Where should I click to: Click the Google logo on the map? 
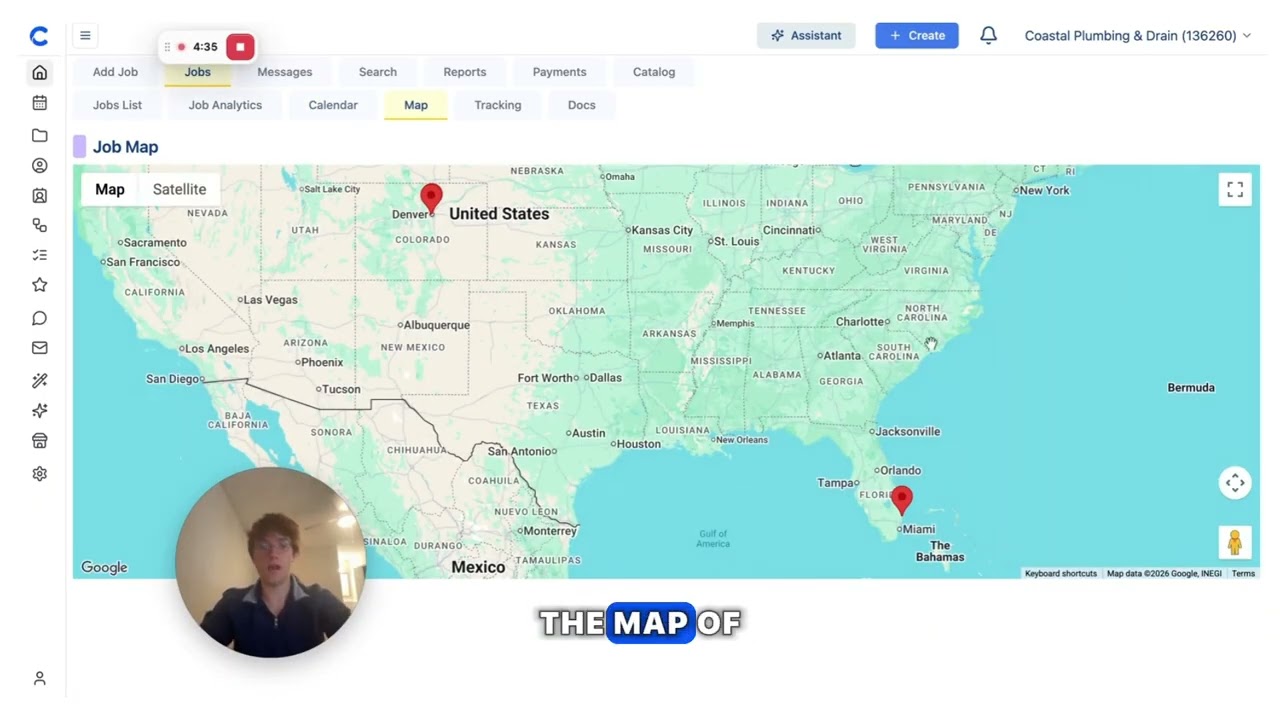click(104, 568)
